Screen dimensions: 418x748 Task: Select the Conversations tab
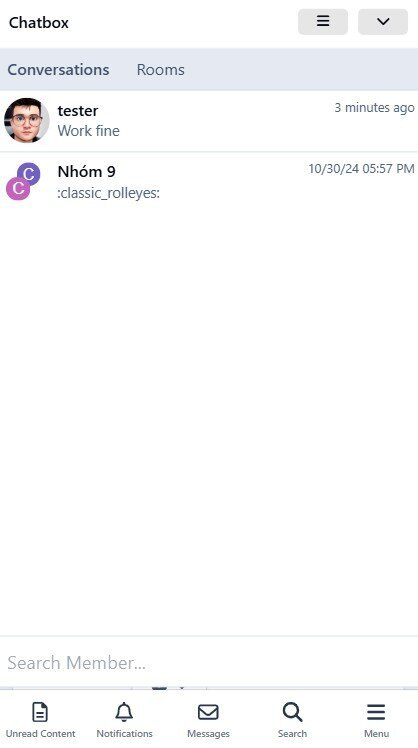tap(58, 70)
